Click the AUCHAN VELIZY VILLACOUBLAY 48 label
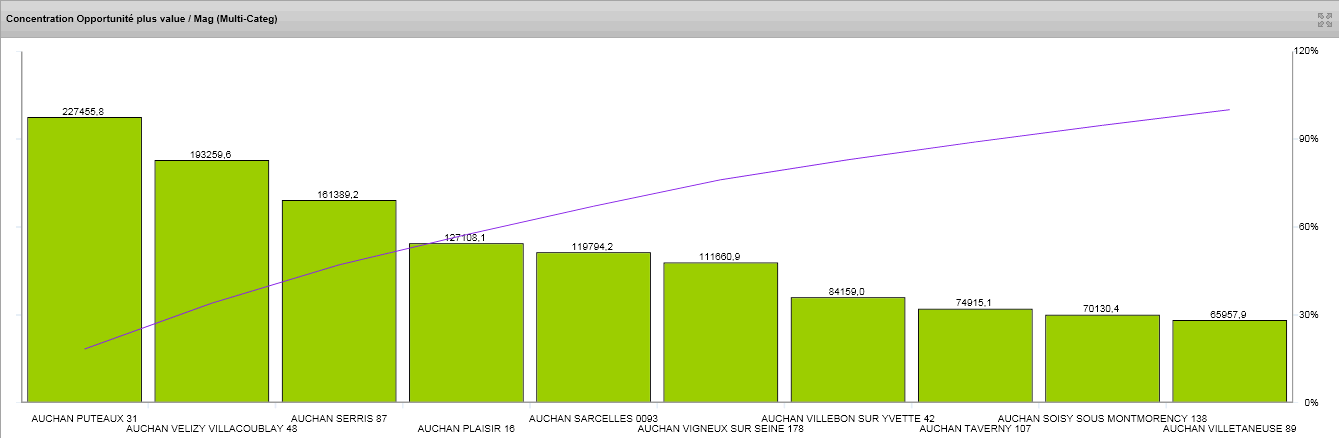This screenshot has height=443, width=1339. click(212, 429)
